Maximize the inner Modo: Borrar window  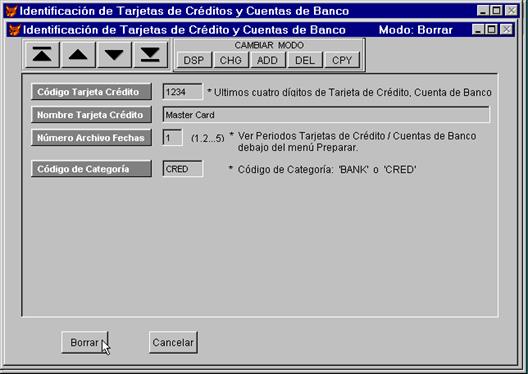492,30
